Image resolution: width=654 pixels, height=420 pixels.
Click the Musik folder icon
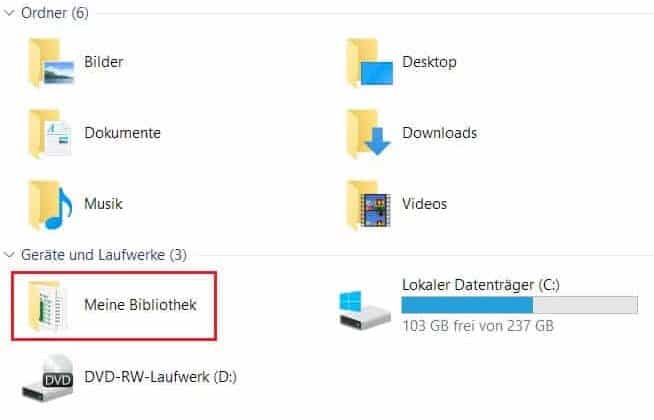pyautogui.click(x=50, y=204)
